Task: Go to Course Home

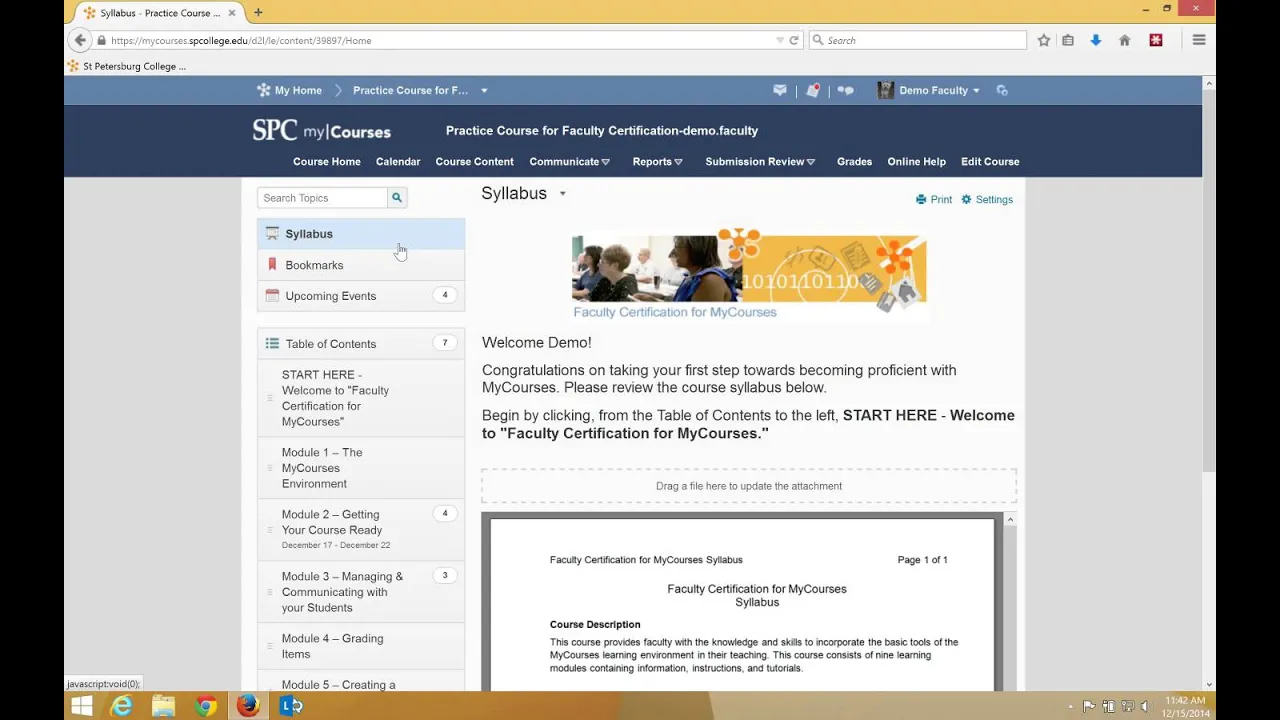Action: point(326,161)
